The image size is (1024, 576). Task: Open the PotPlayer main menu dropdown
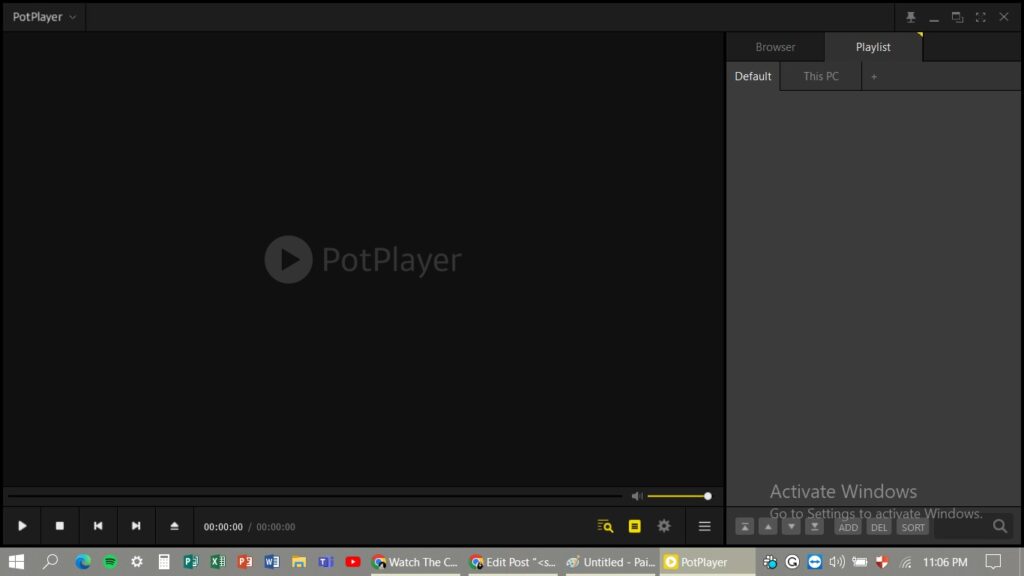(x=44, y=17)
